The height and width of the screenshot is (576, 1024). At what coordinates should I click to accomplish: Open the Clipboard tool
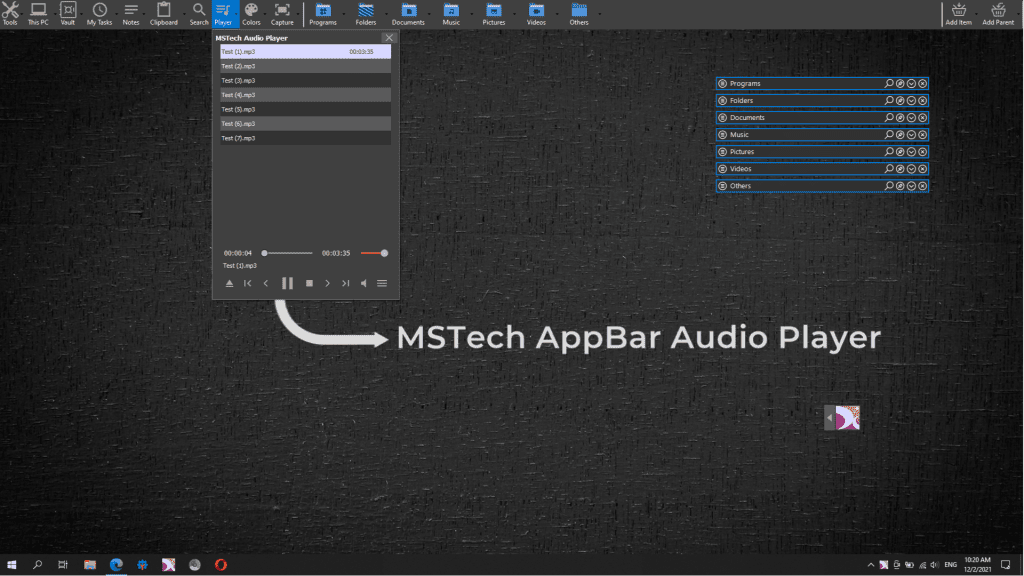[163, 13]
